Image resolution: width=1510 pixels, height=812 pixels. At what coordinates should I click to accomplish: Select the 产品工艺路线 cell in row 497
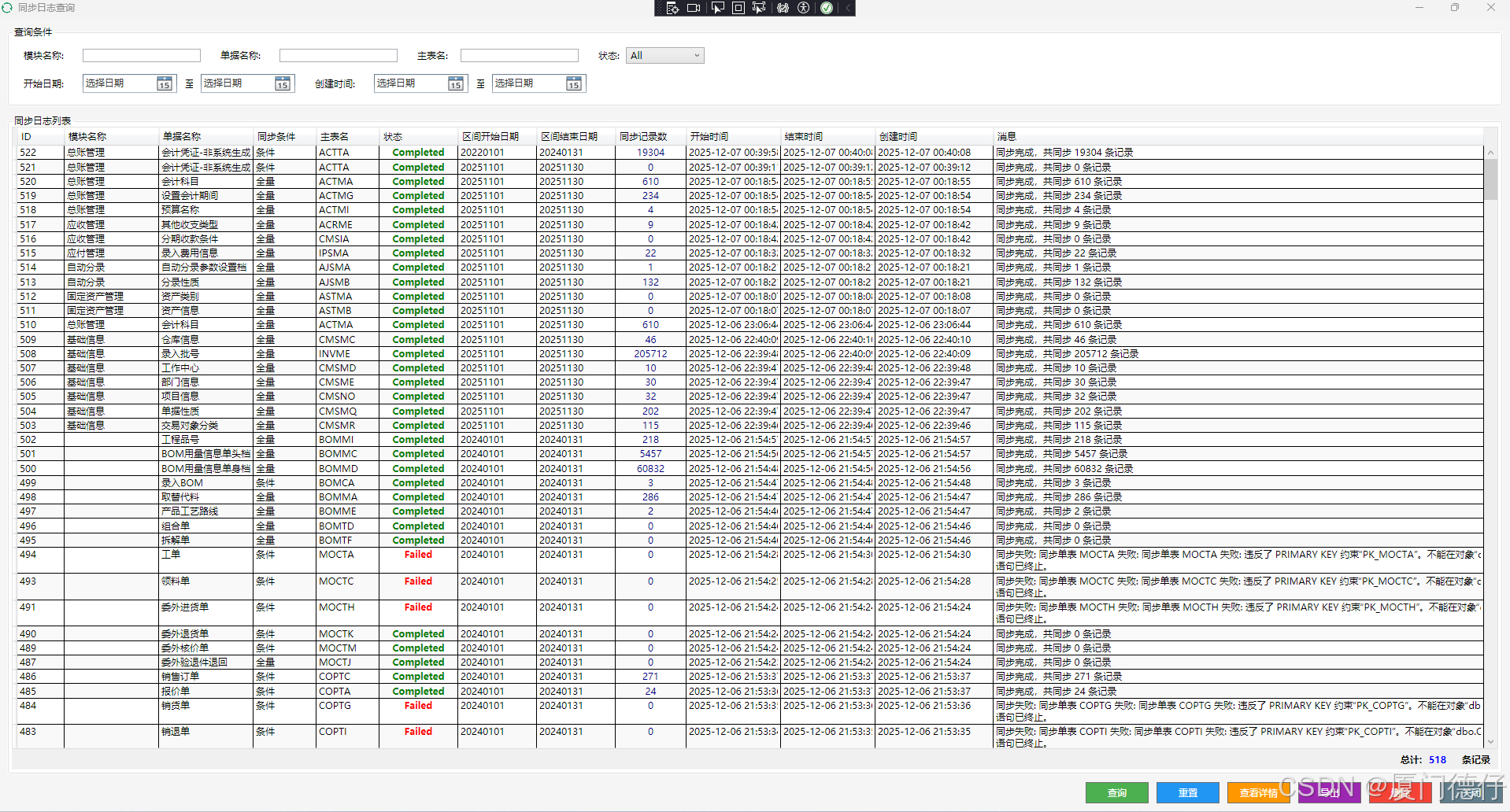point(206,511)
